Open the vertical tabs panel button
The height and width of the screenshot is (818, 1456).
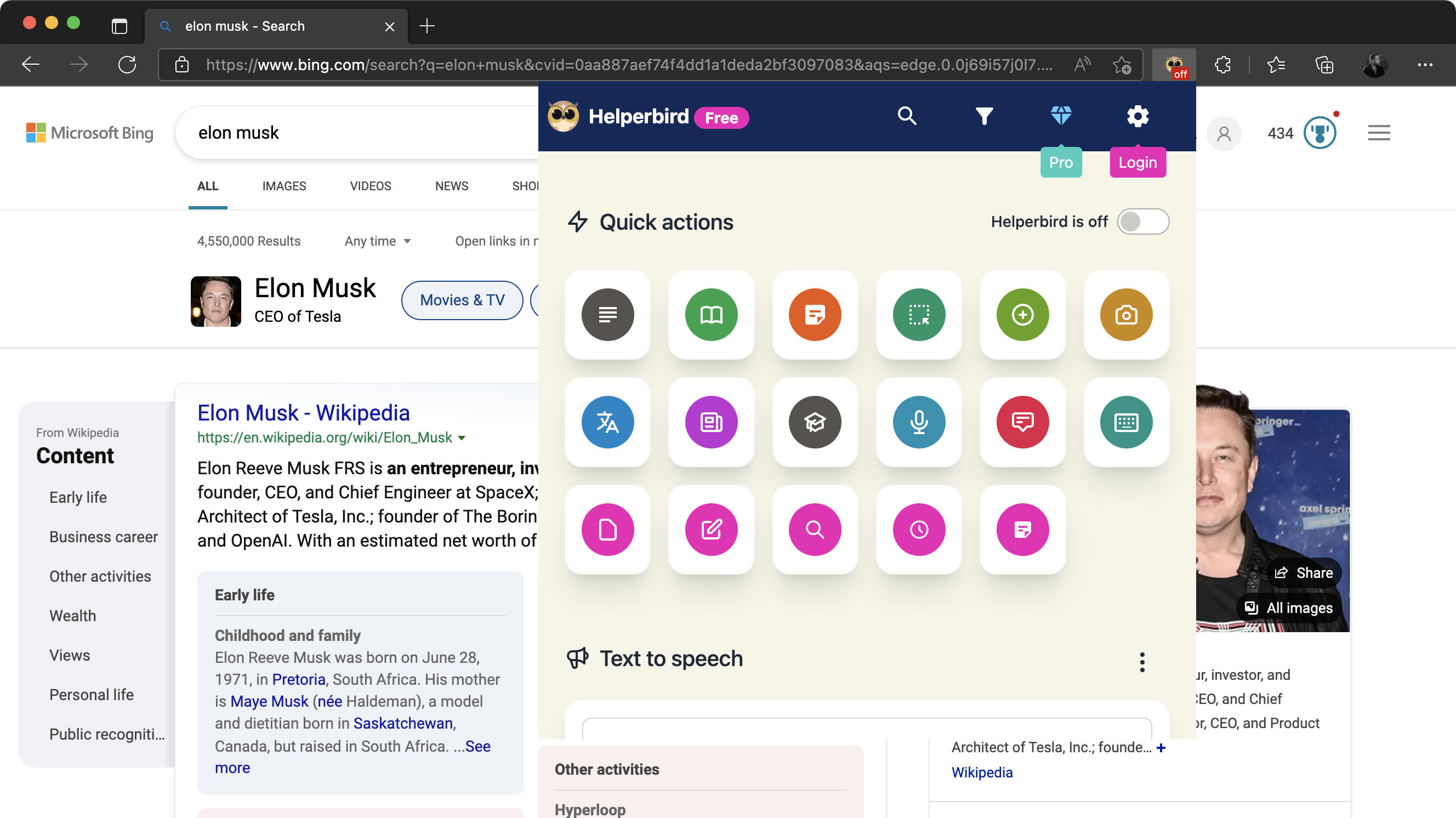pos(120,26)
